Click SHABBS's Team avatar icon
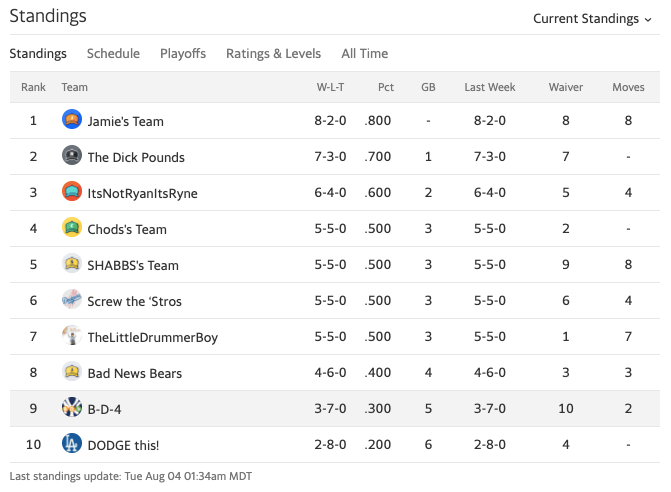Screen dimensions: 671x492 click(72, 264)
